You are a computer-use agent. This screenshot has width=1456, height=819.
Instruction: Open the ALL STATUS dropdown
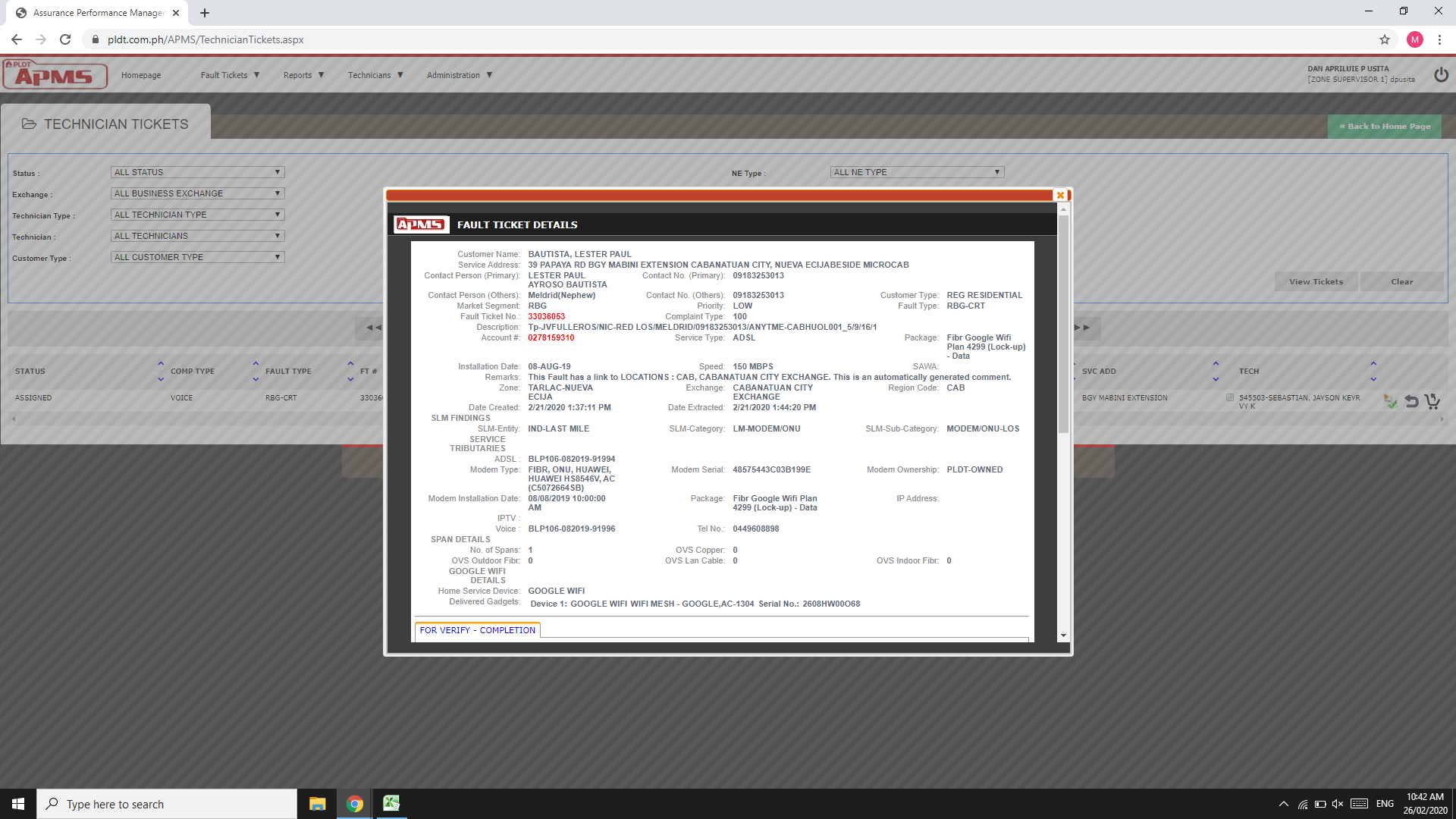[x=197, y=172]
